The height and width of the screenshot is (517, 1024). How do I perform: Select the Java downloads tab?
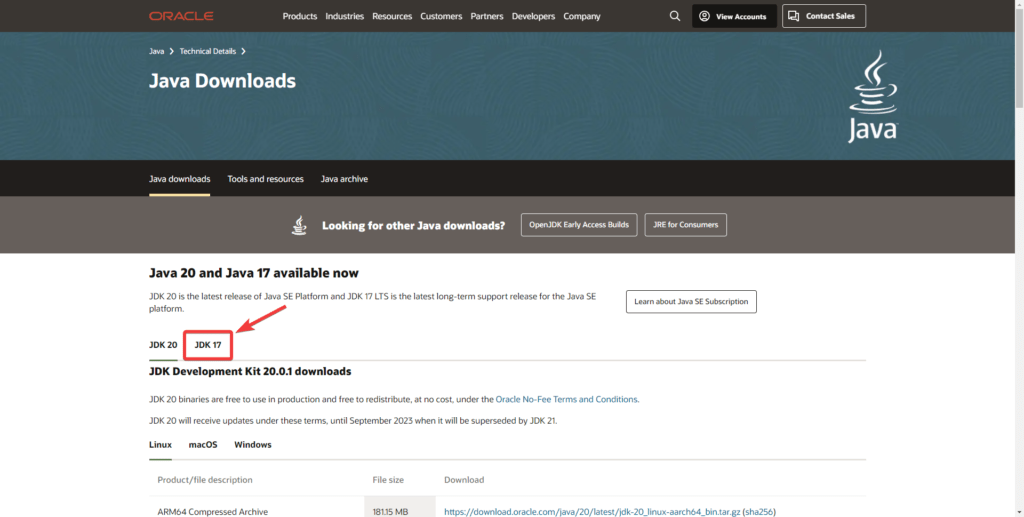(180, 179)
